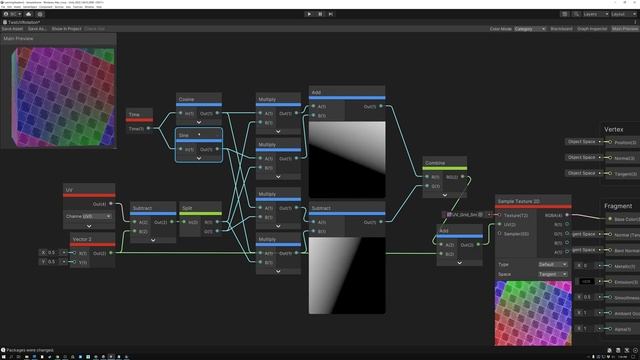The image size is (640, 360).
Task: Click the first status bar icon at the bottom right
Action: point(609,350)
